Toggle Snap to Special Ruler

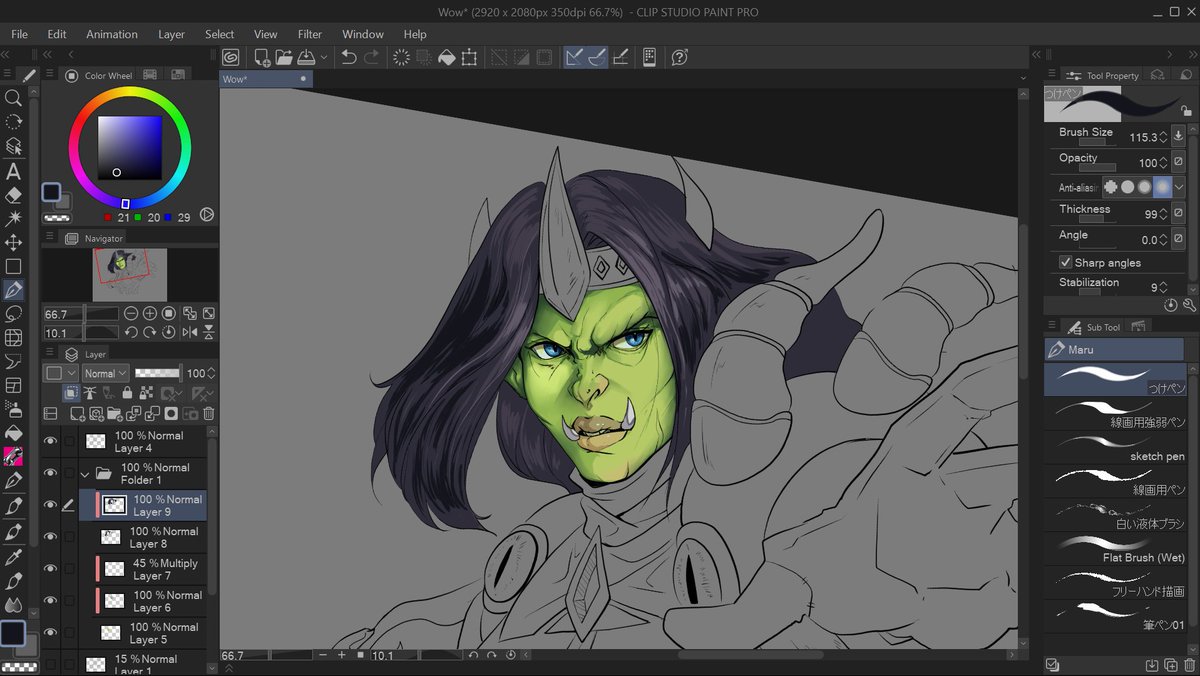[597, 57]
